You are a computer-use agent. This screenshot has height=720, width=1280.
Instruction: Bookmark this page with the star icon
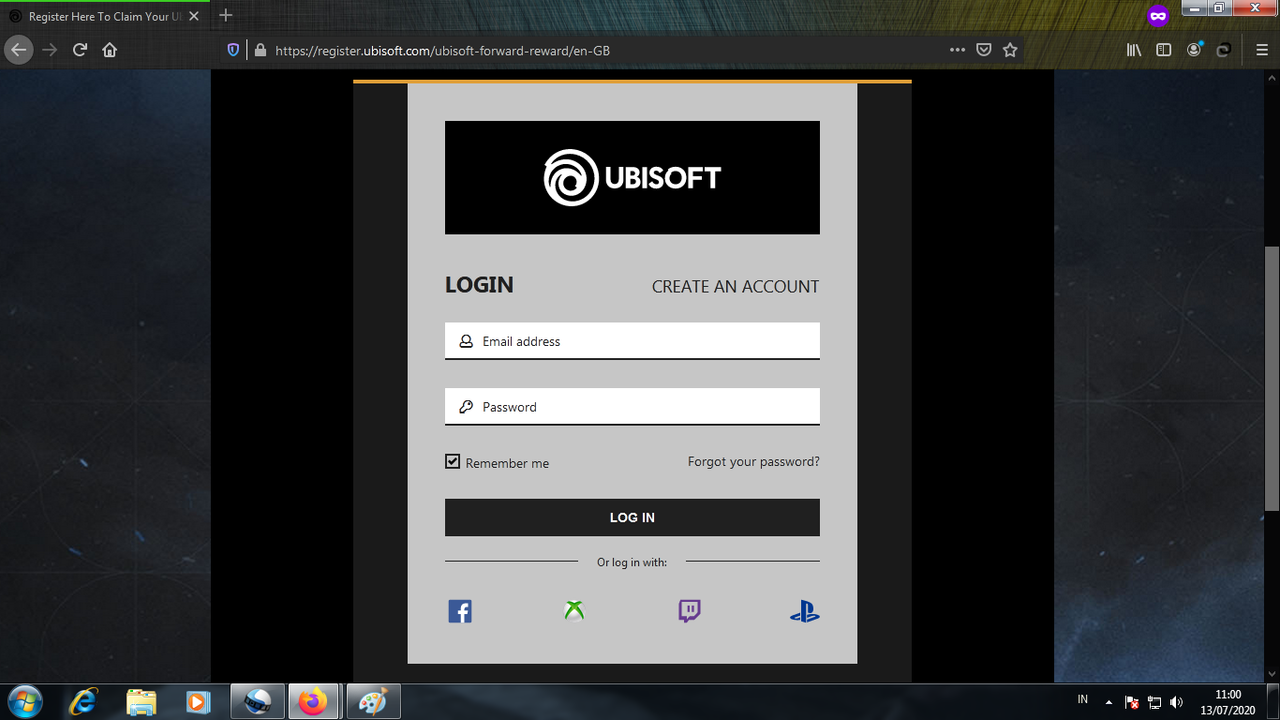(x=1010, y=50)
